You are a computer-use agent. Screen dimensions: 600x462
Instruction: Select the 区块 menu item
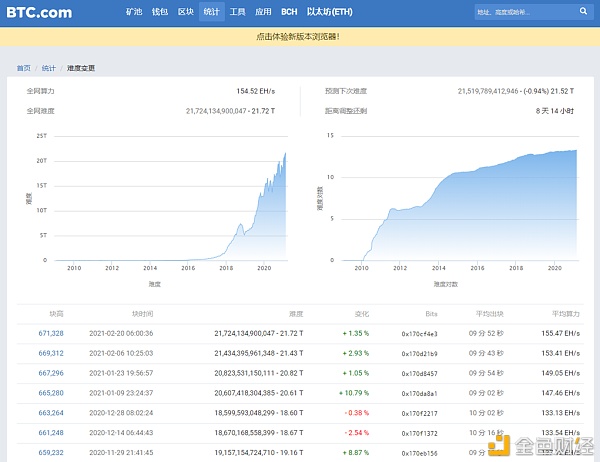(x=186, y=13)
